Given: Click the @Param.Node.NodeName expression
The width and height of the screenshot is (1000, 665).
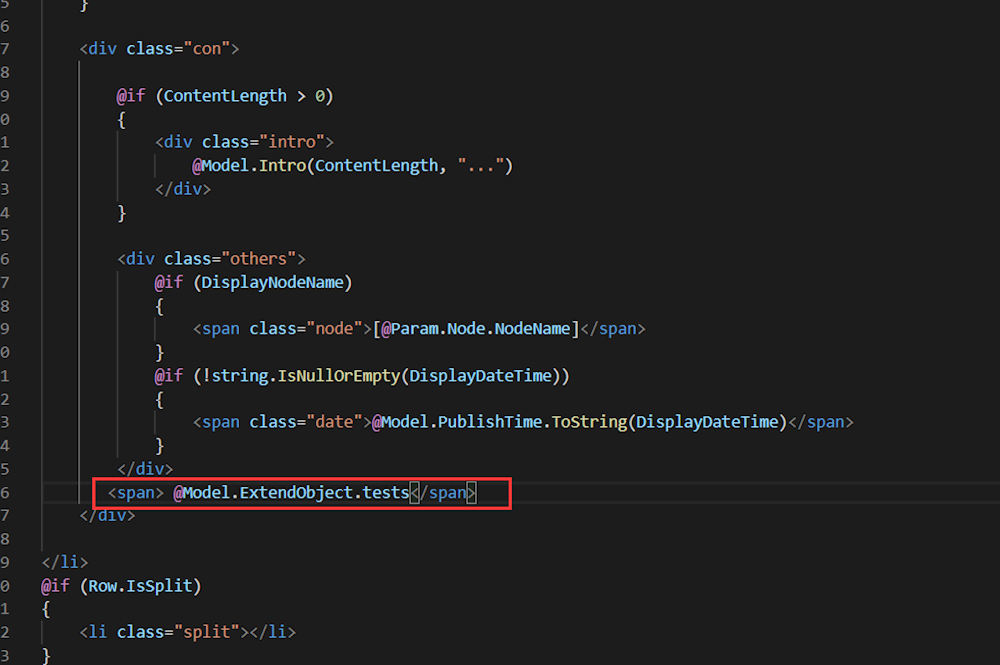Looking at the screenshot, I should tap(476, 328).
